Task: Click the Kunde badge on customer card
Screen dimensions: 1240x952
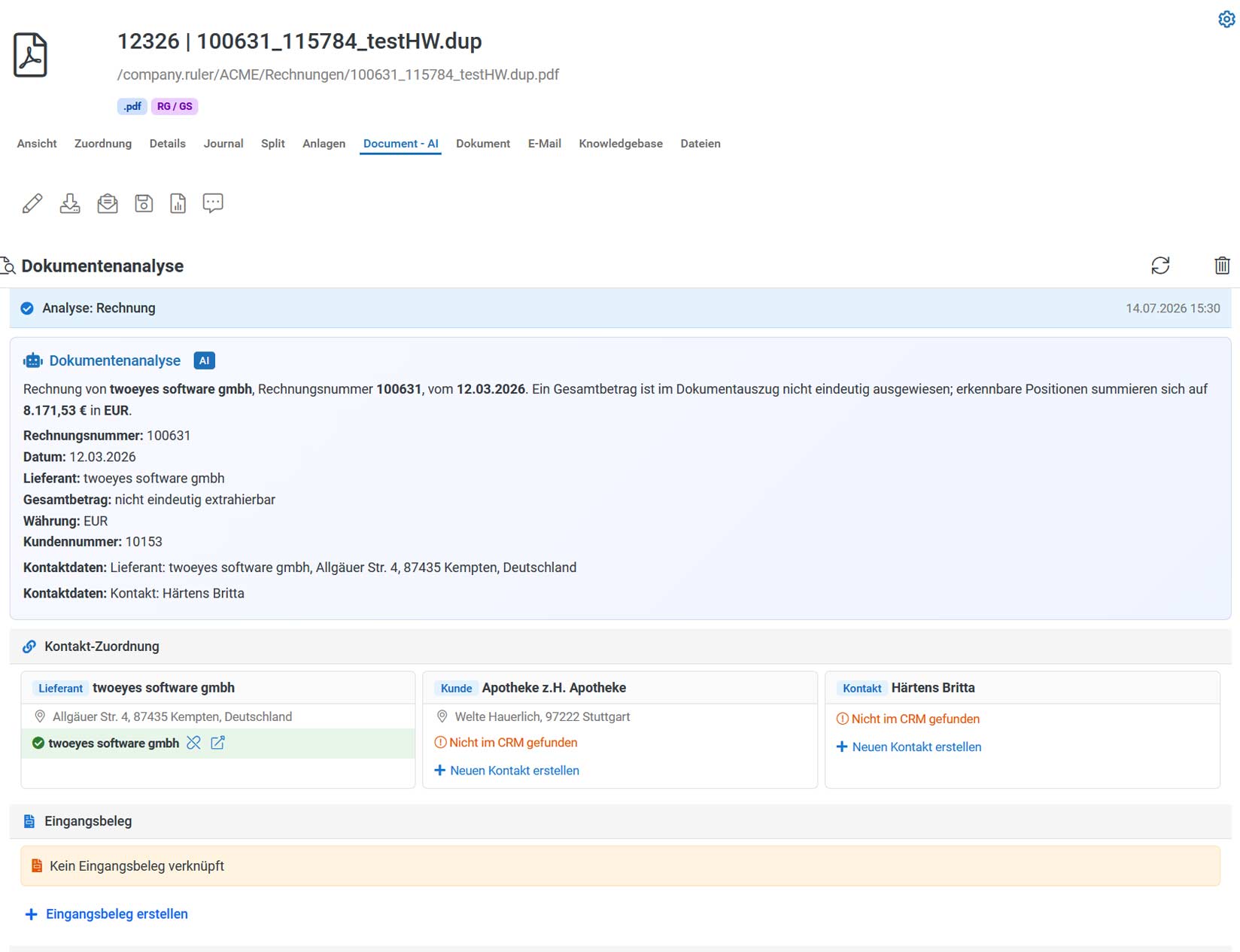Action: coord(457,688)
